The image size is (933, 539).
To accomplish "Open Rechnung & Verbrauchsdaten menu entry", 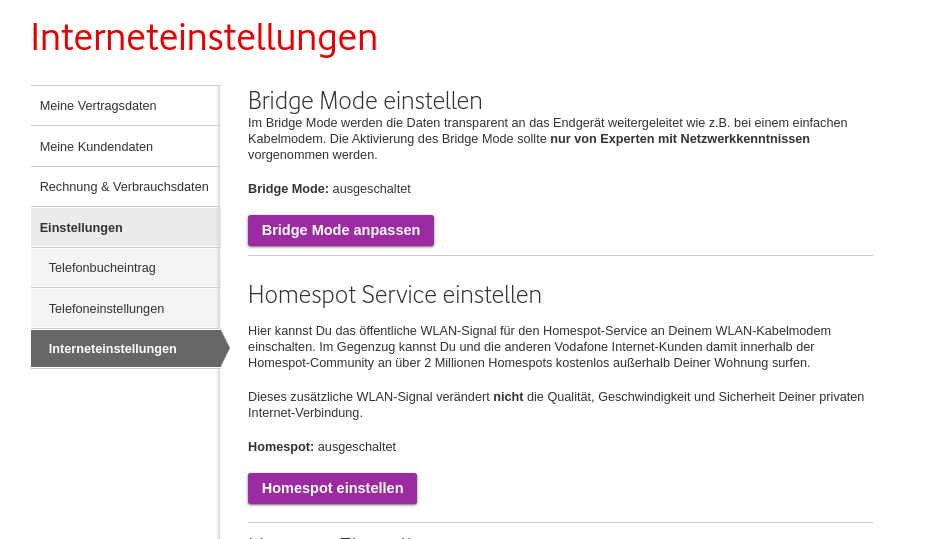I will click(124, 186).
